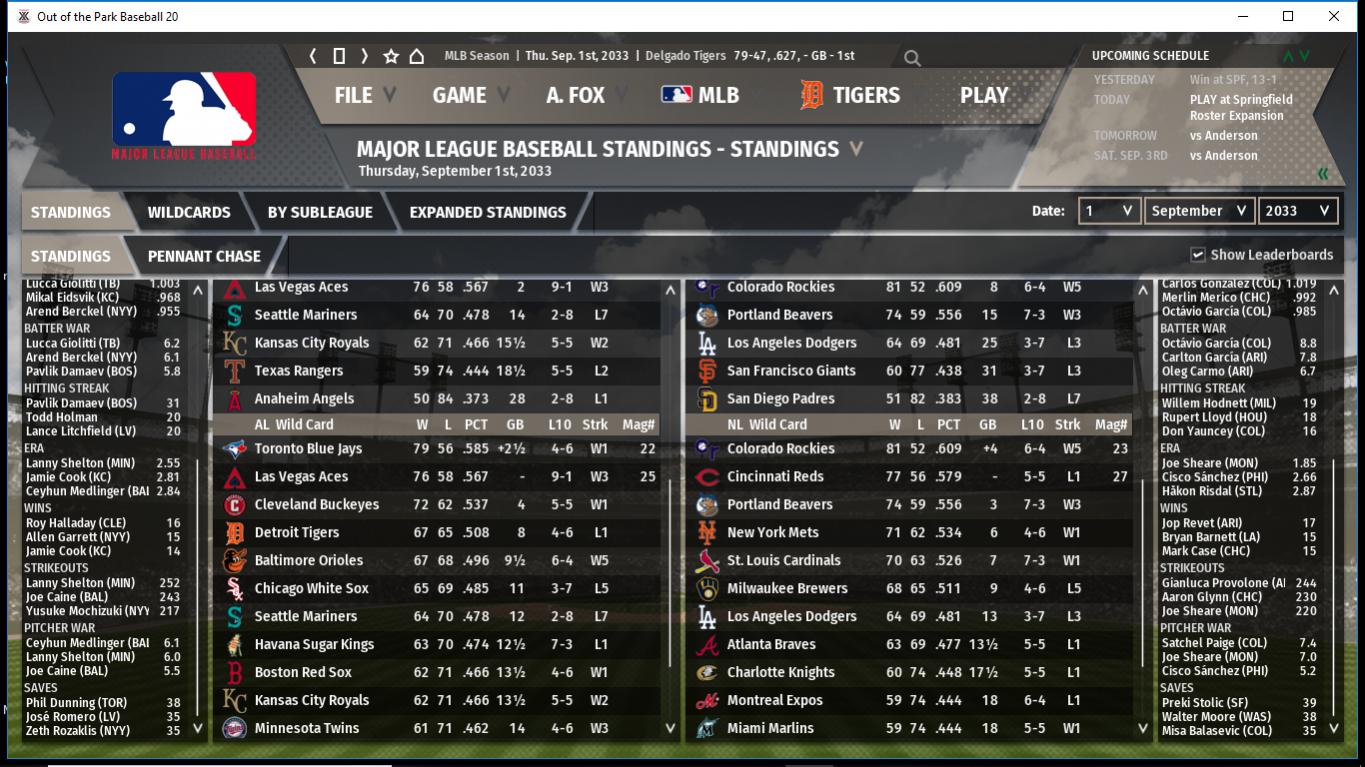Image resolution: width=1365 pixels, height=767 pixels.
Task: Open the Havana Sugar Kings team link
Action: click(x=314, y=645)
